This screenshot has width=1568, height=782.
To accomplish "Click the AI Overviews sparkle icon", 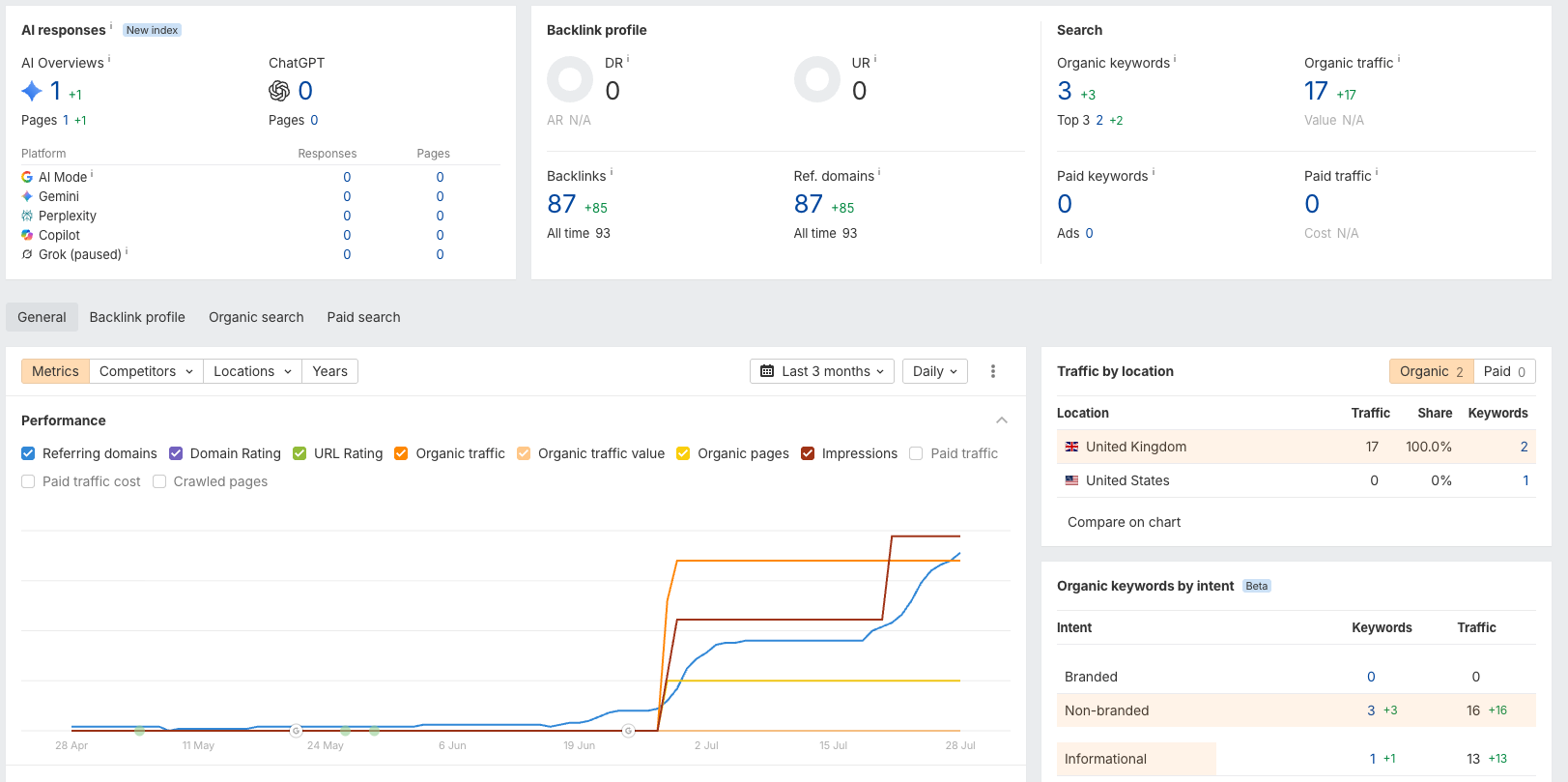I will (x=32, y=91).
